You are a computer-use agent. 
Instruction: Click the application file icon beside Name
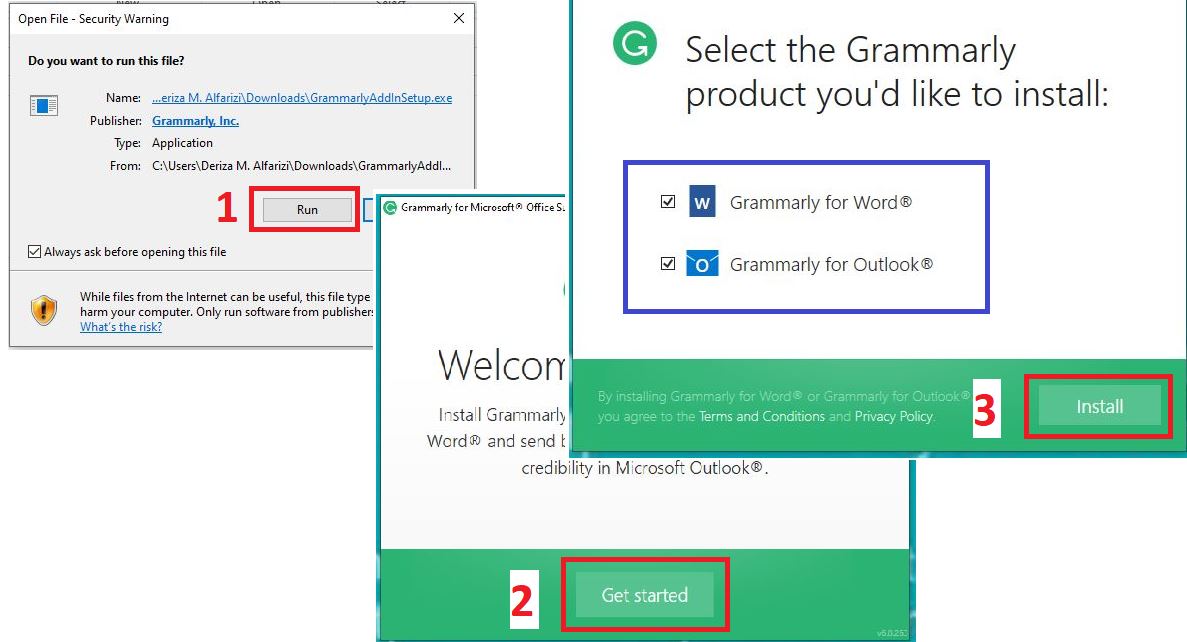(44, 105)
